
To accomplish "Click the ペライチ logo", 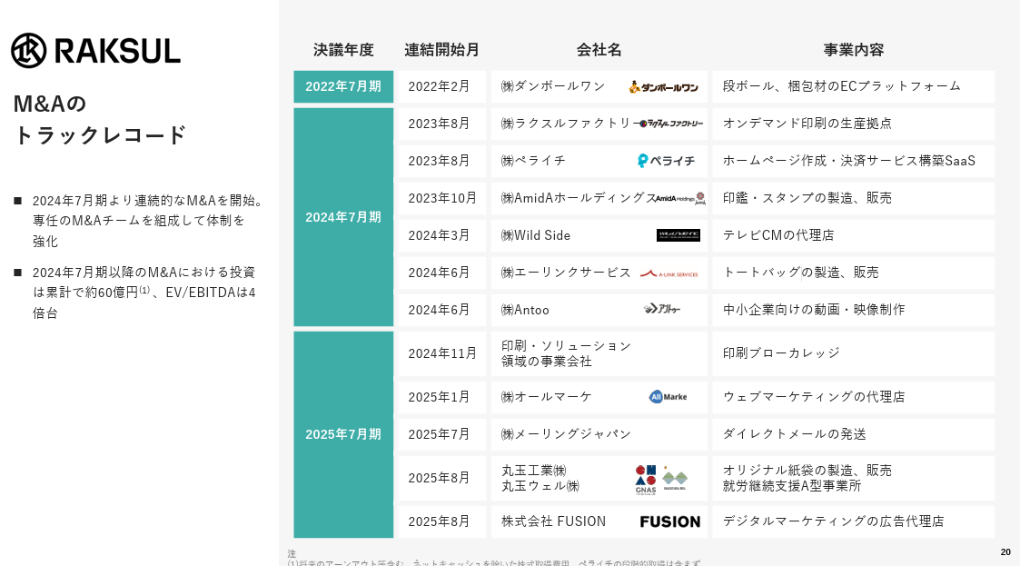I will pos(666,161).
